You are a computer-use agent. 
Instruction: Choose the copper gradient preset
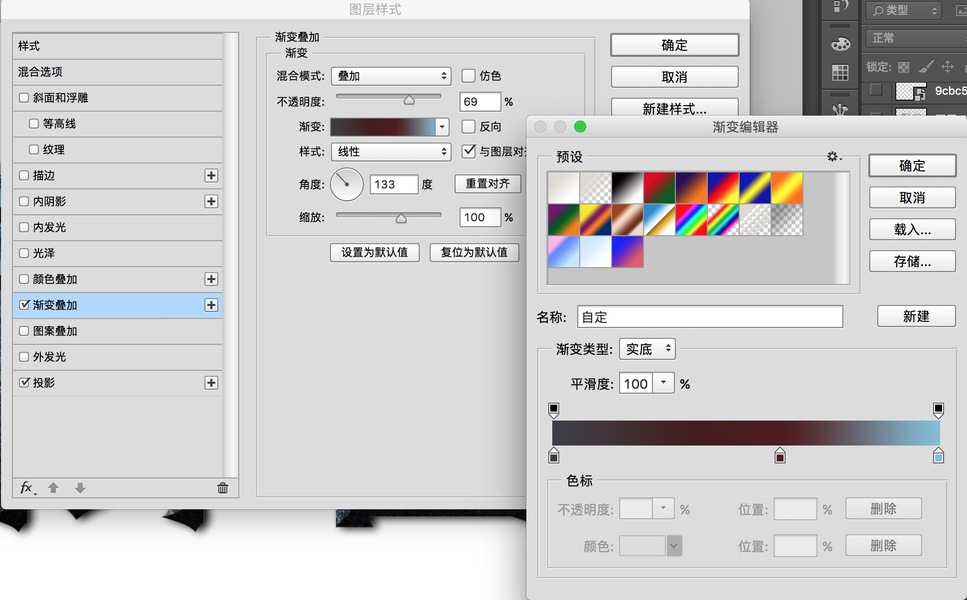627,220
